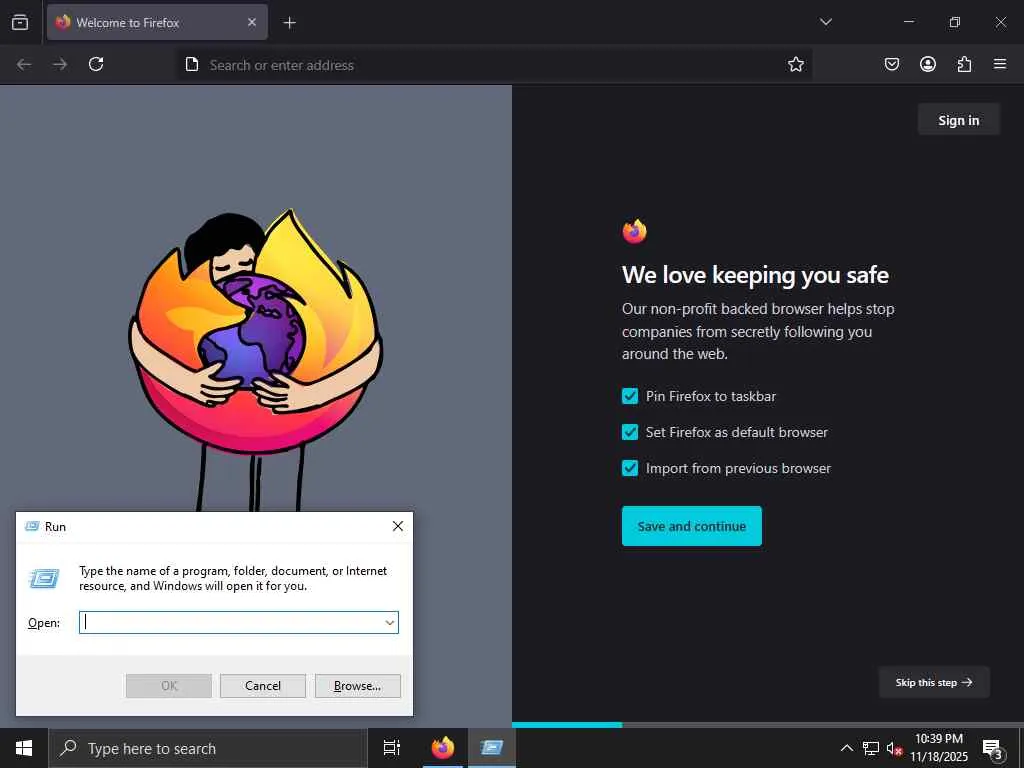Click the Open text field in Run
Viewport: 1024px width, 768px height.
click(x=232, y=622)
